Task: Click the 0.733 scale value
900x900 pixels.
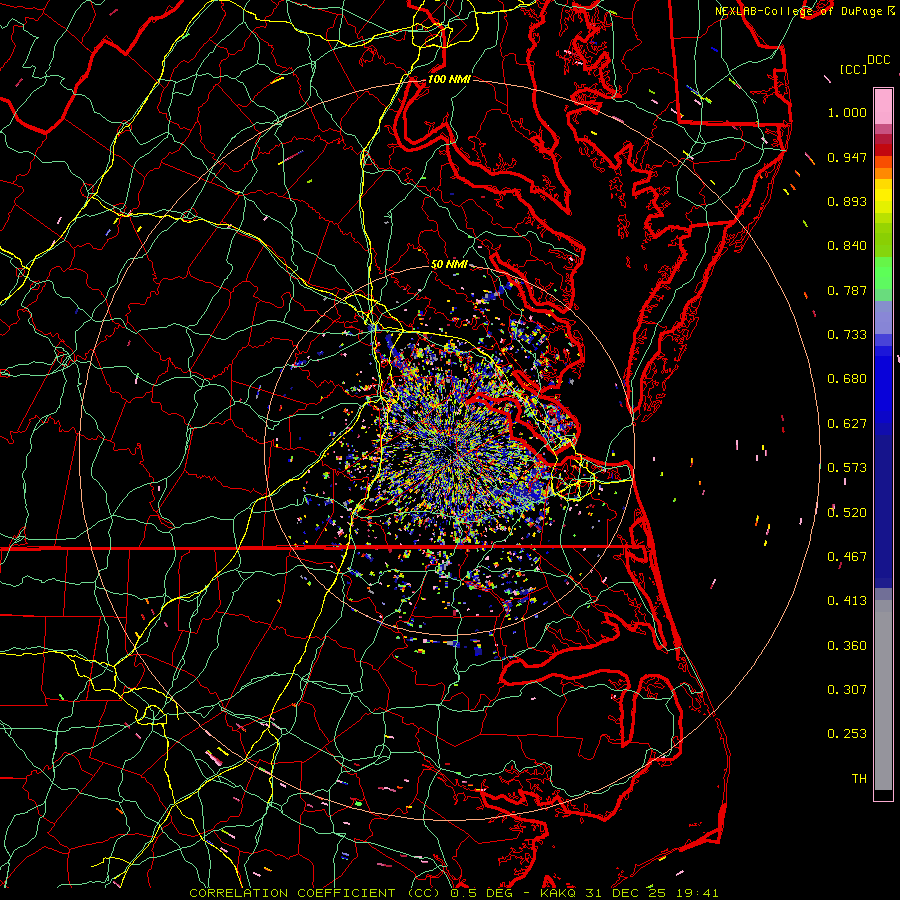Action: click(847, 335)
